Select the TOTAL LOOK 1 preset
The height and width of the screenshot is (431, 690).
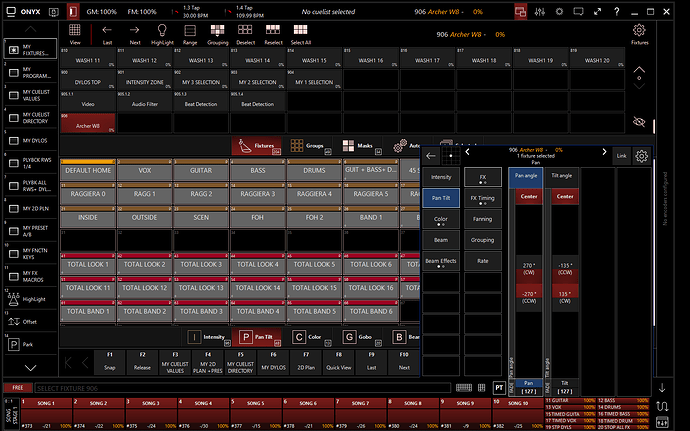point(88,263)
